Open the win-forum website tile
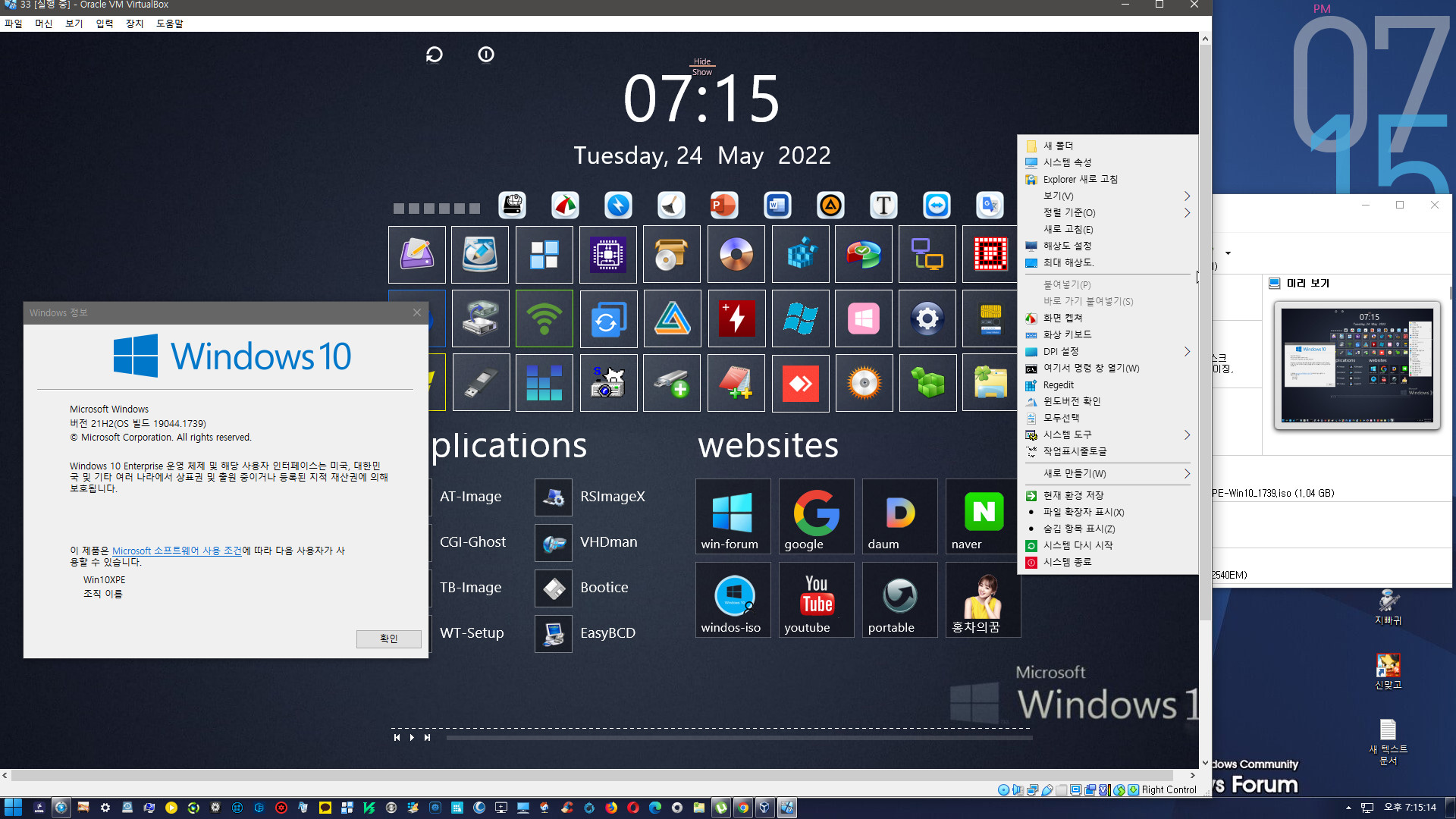 733,516
